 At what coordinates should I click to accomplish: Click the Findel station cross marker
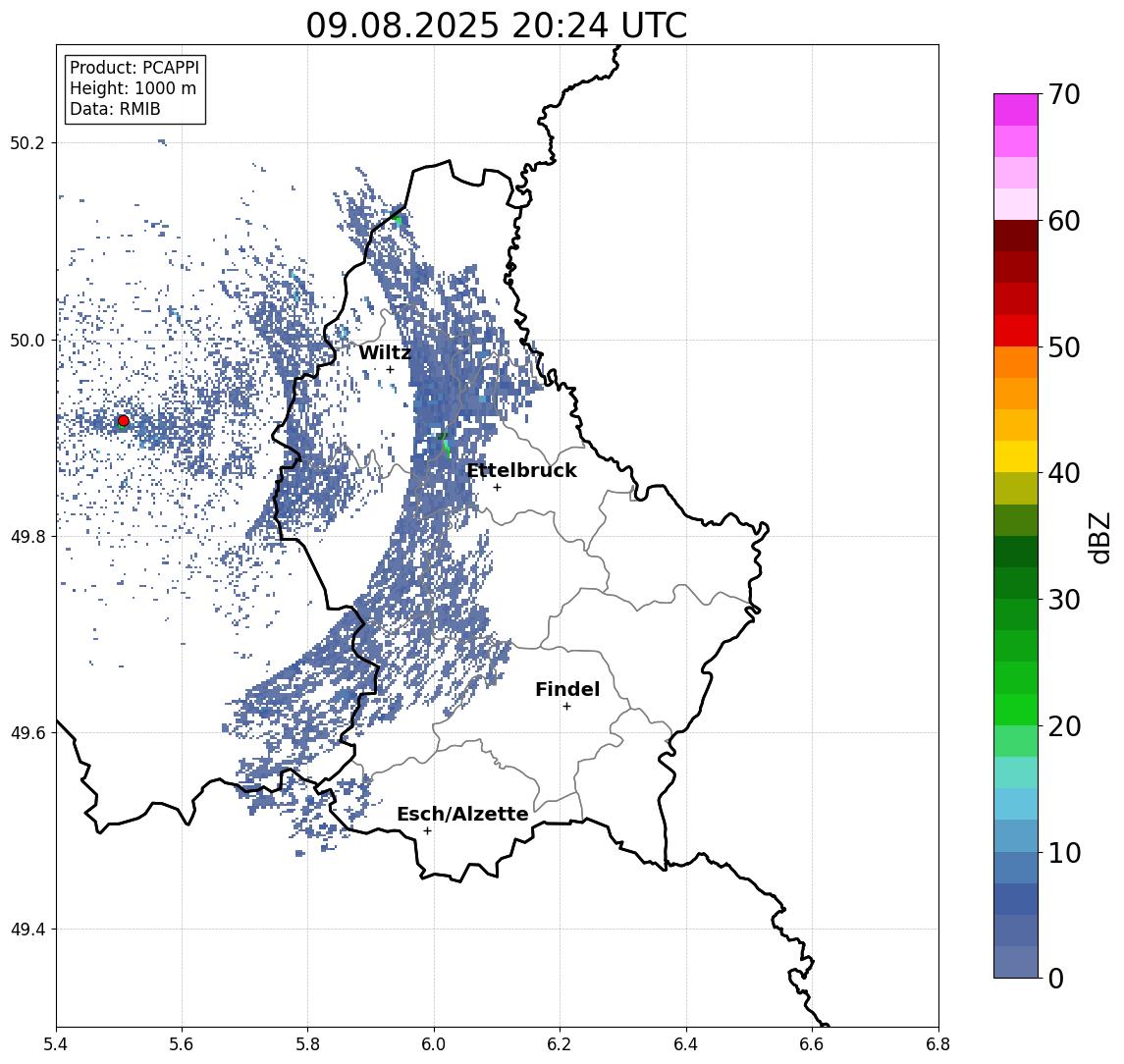[566, 707]
